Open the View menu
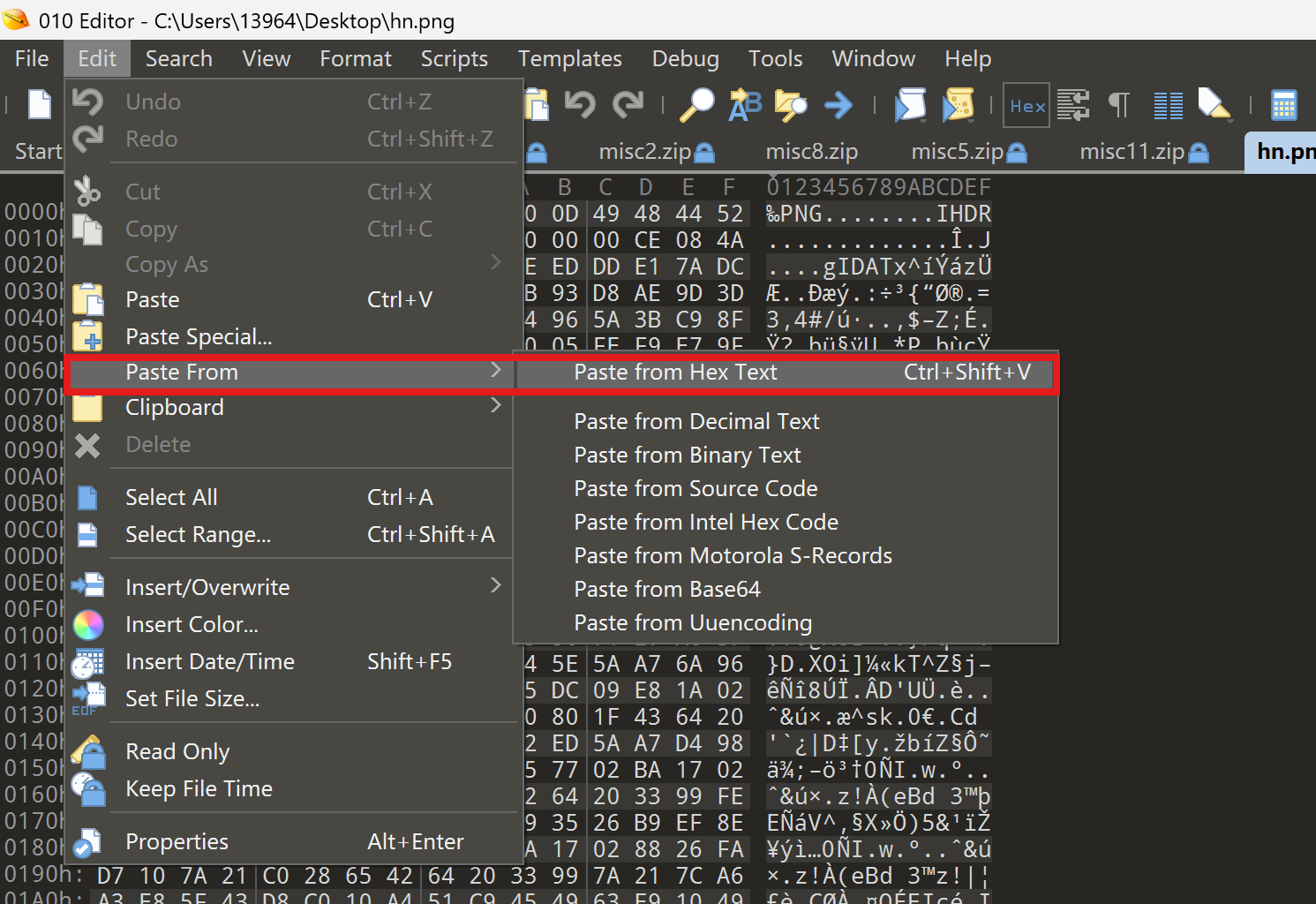 pyautogui.click(x=266, y=58)
